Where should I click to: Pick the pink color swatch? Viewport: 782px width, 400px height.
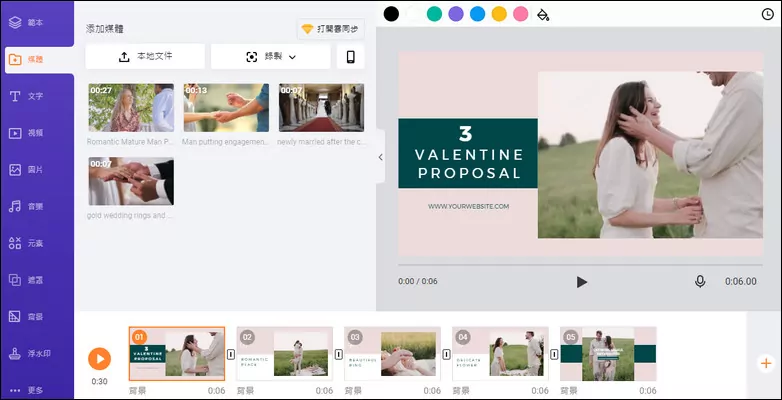click(x=521, y=14)
